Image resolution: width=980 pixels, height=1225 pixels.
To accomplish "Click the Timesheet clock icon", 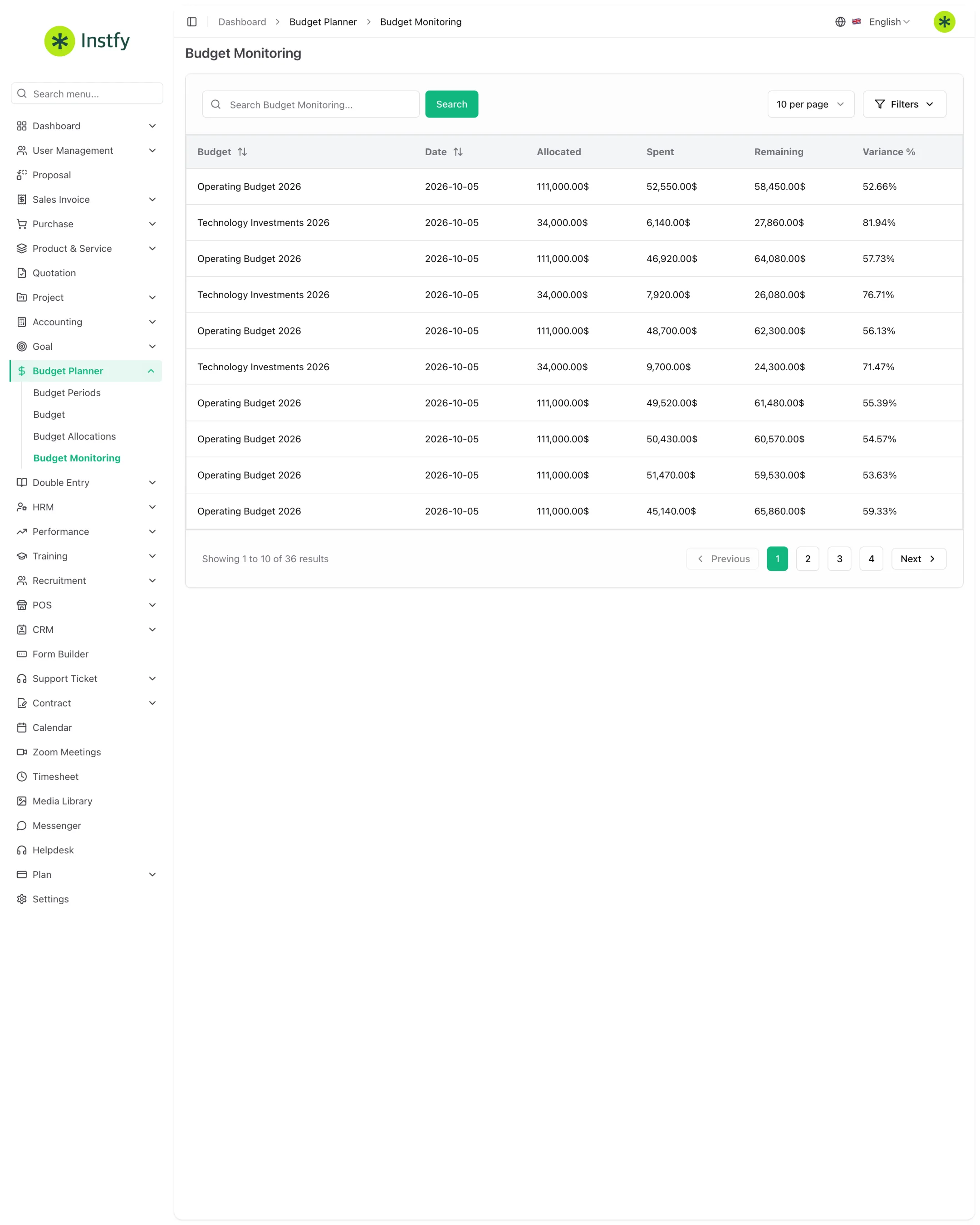I will (22, 776).
